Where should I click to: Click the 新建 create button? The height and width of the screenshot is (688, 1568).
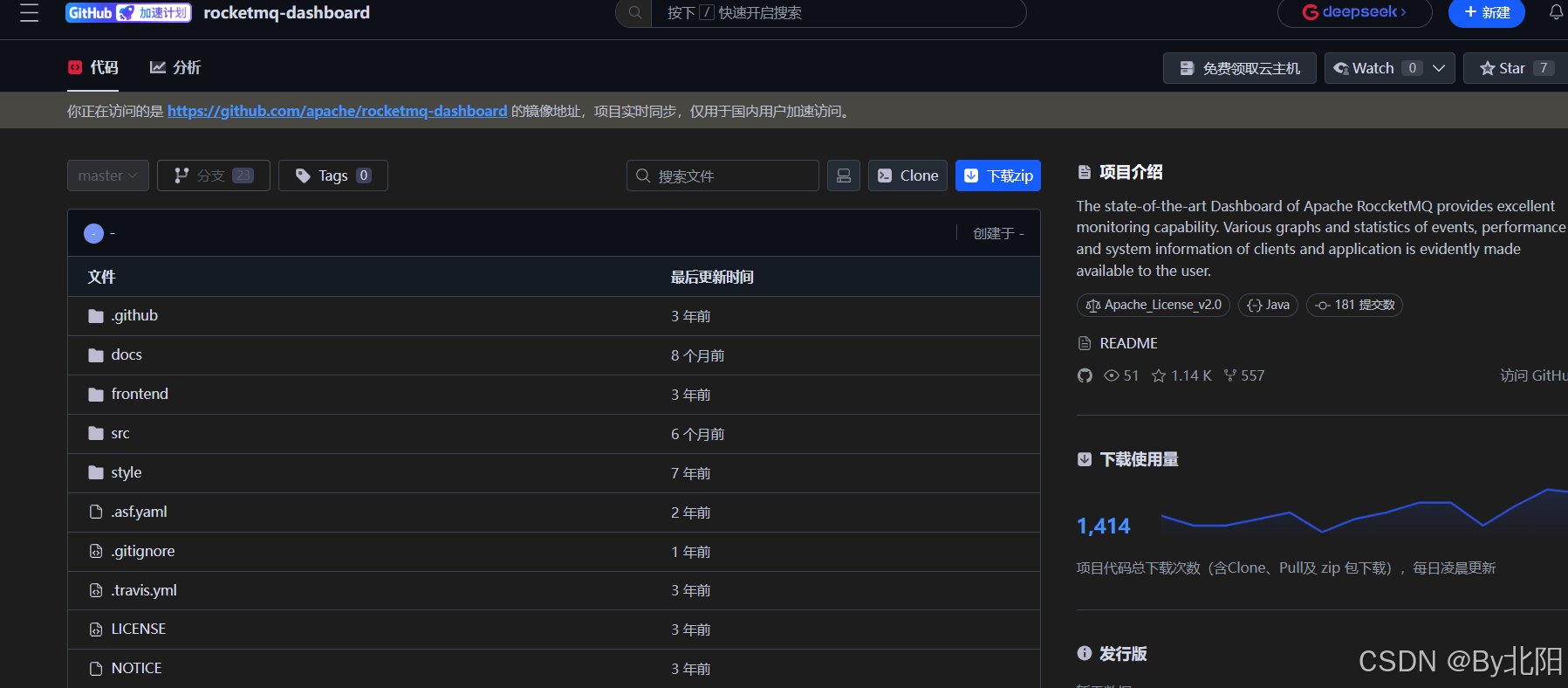tap(1486, 12)
